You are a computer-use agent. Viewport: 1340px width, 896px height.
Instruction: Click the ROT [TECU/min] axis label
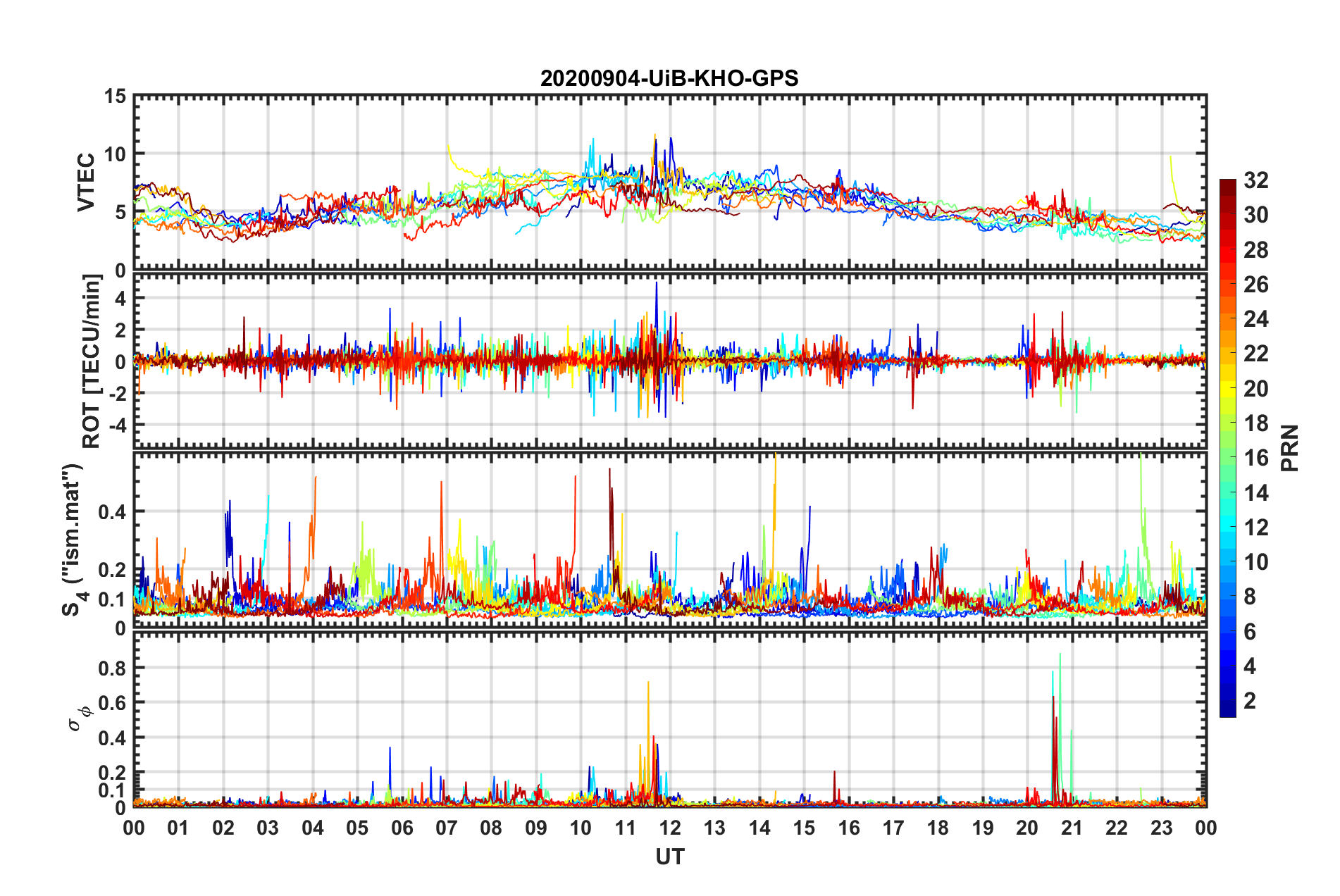pos(91,361)
